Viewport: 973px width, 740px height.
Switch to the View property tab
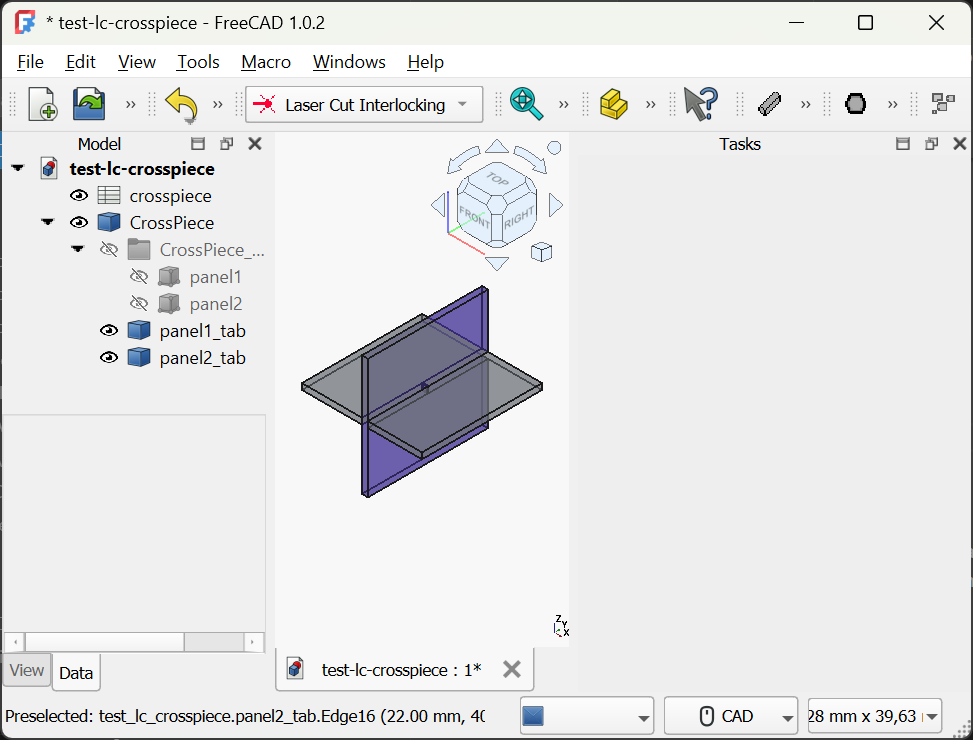tap(27, 670)
